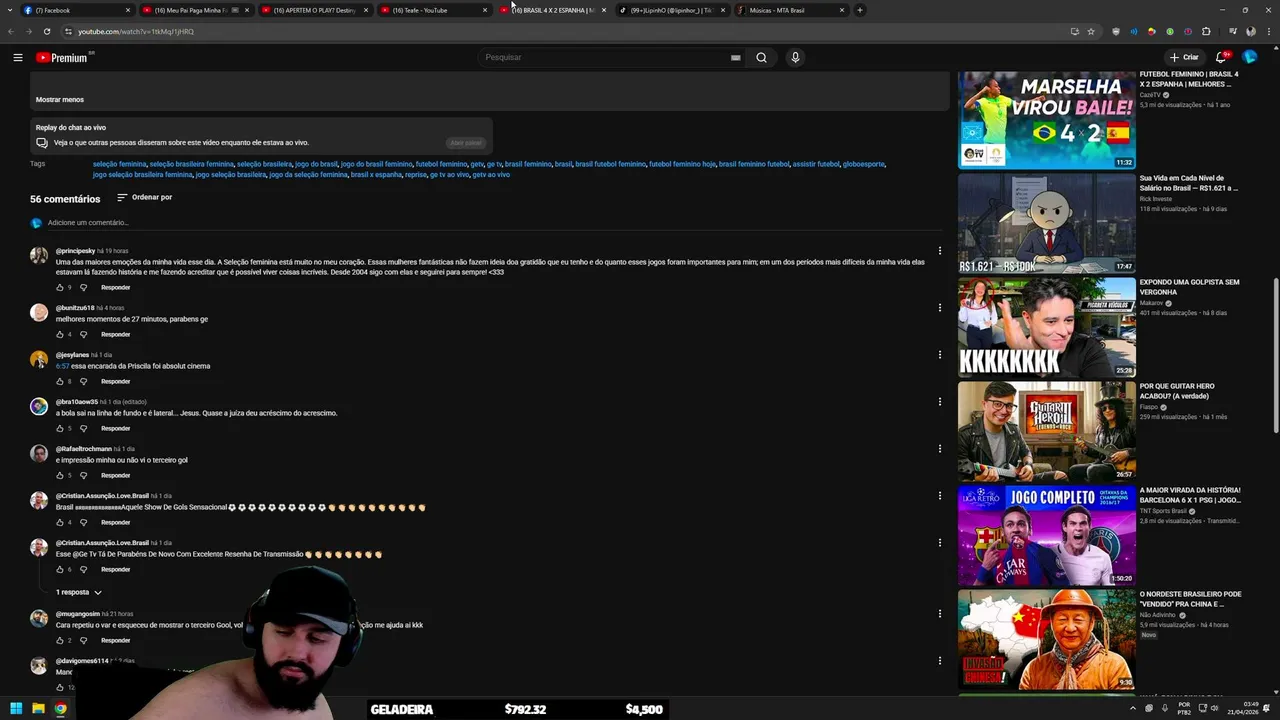Open the Barcelona 6x1 PSG Jogo Completo thumbnail

pos(1046,535)
